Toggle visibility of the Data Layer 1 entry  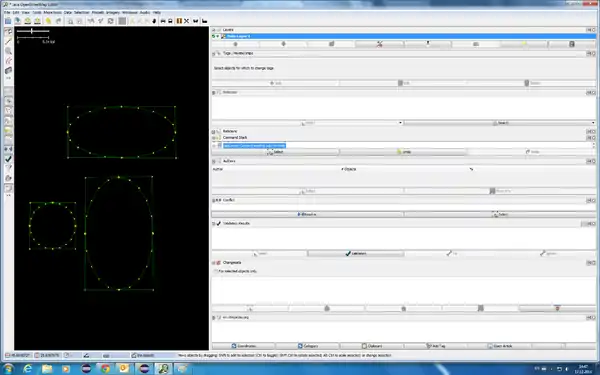tap(214, 36)
